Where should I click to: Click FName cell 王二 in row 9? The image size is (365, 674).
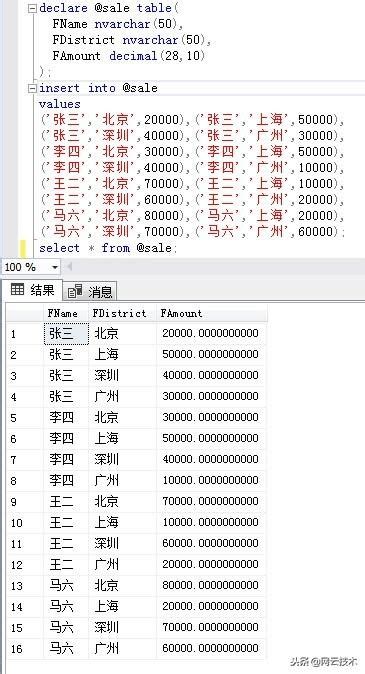(x=66, y=501)
